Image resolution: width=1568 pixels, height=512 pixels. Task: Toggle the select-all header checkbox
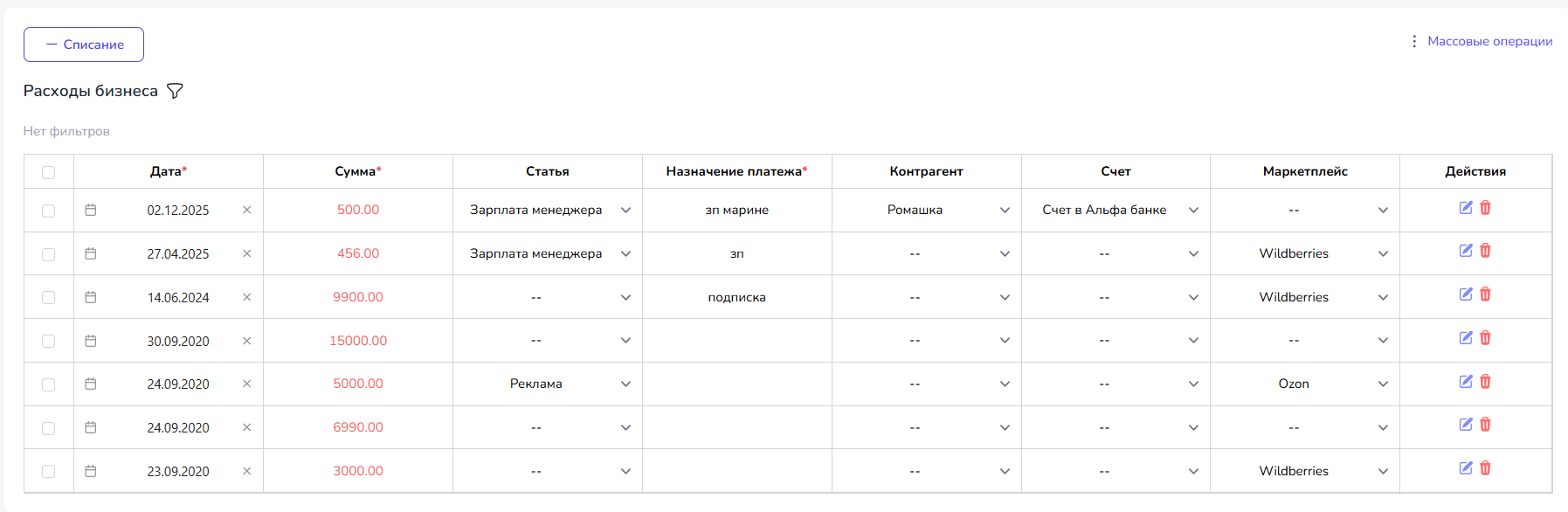(49, 172)
